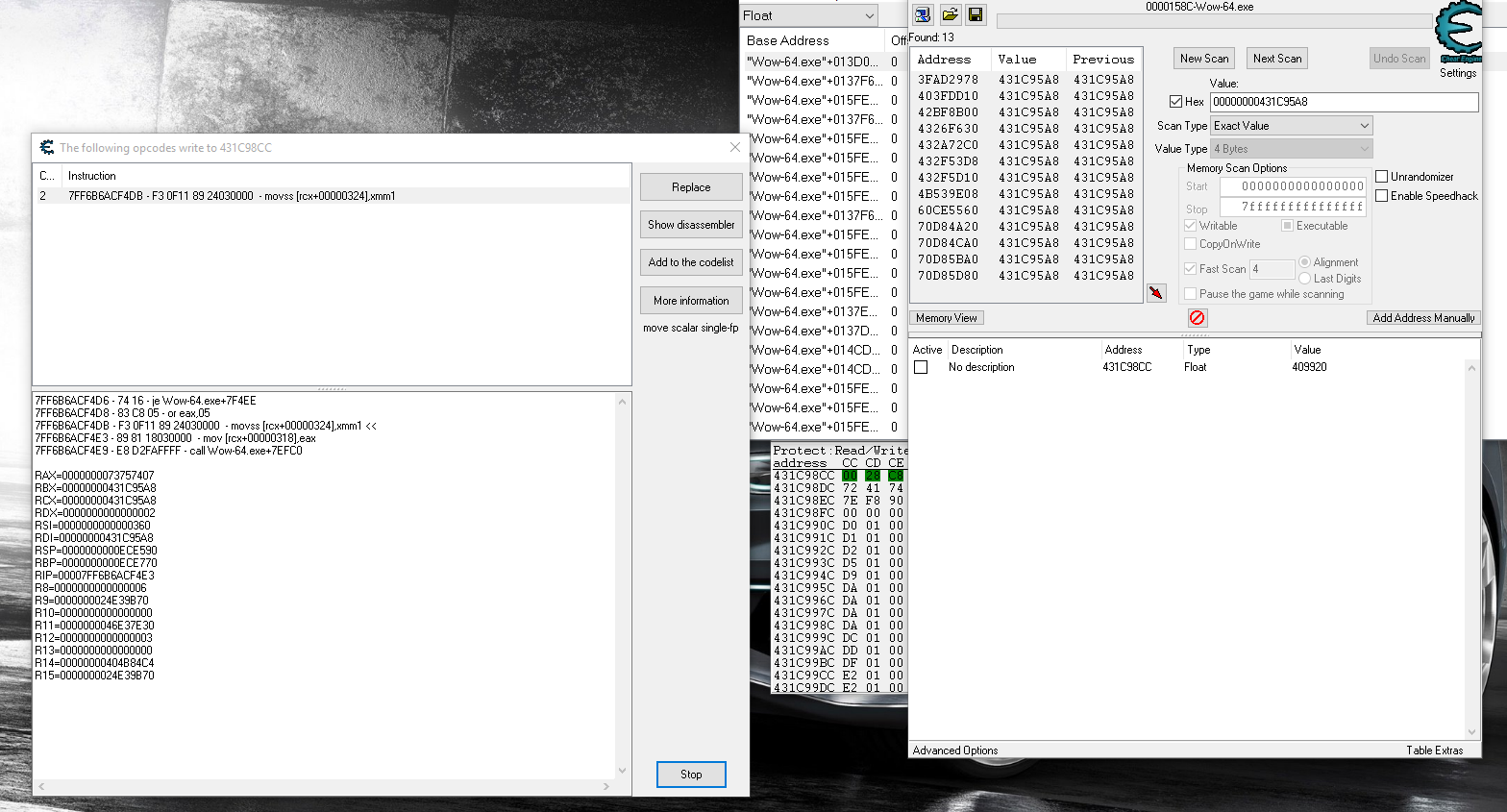The width and height of the screenshot is (1507, 812).
Task: Open Cheat Engine logo settings
Action: click(1458, 32)
